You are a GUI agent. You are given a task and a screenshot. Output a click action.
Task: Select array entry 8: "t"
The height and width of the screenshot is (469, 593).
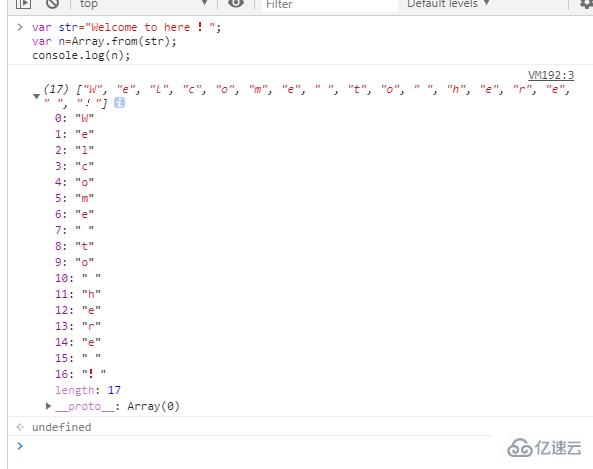74,246
